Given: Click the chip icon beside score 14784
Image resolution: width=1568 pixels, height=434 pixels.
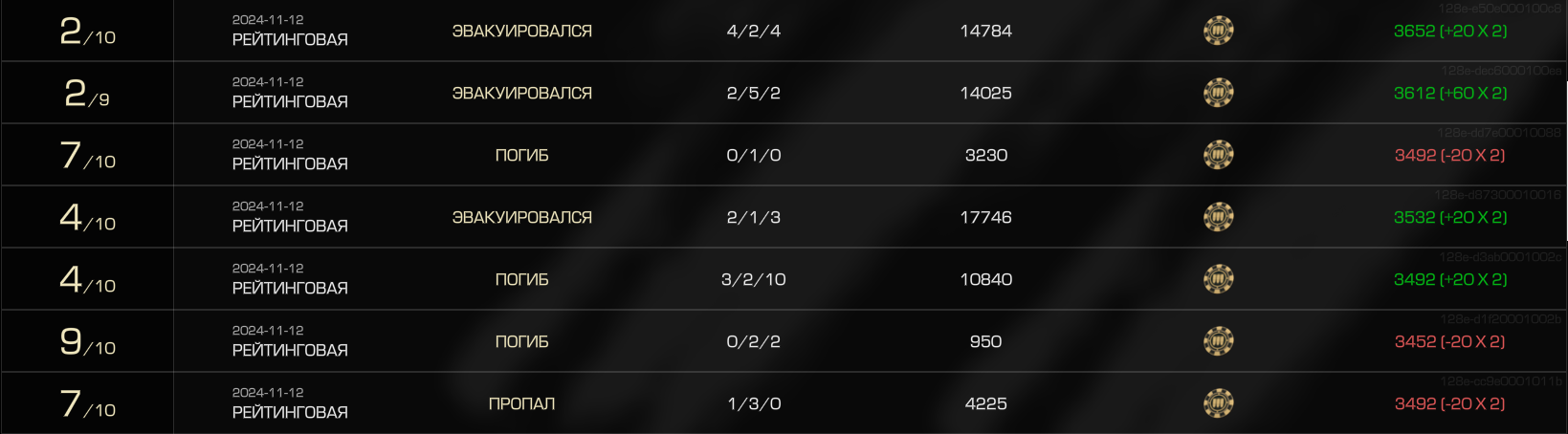Looking at the screenshot, I should pyautogui.click(x=1218, y=31).
